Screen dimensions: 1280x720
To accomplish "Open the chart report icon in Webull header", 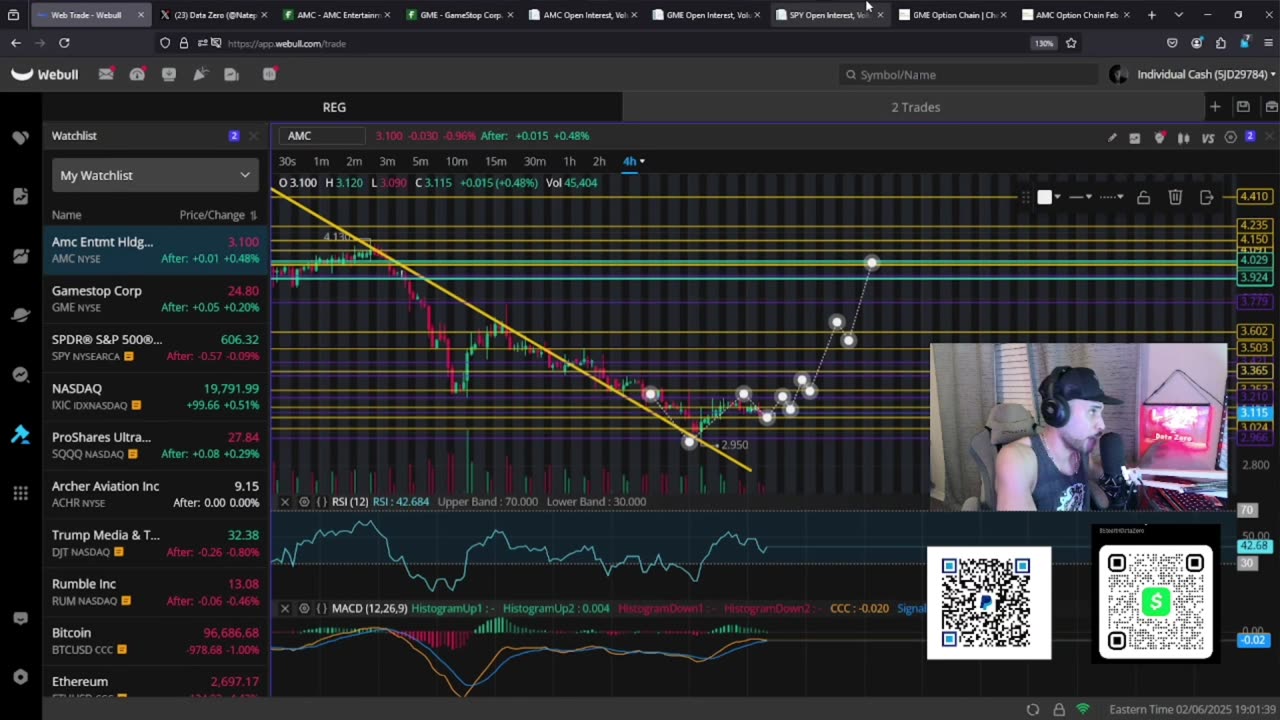I will (232, 74).
